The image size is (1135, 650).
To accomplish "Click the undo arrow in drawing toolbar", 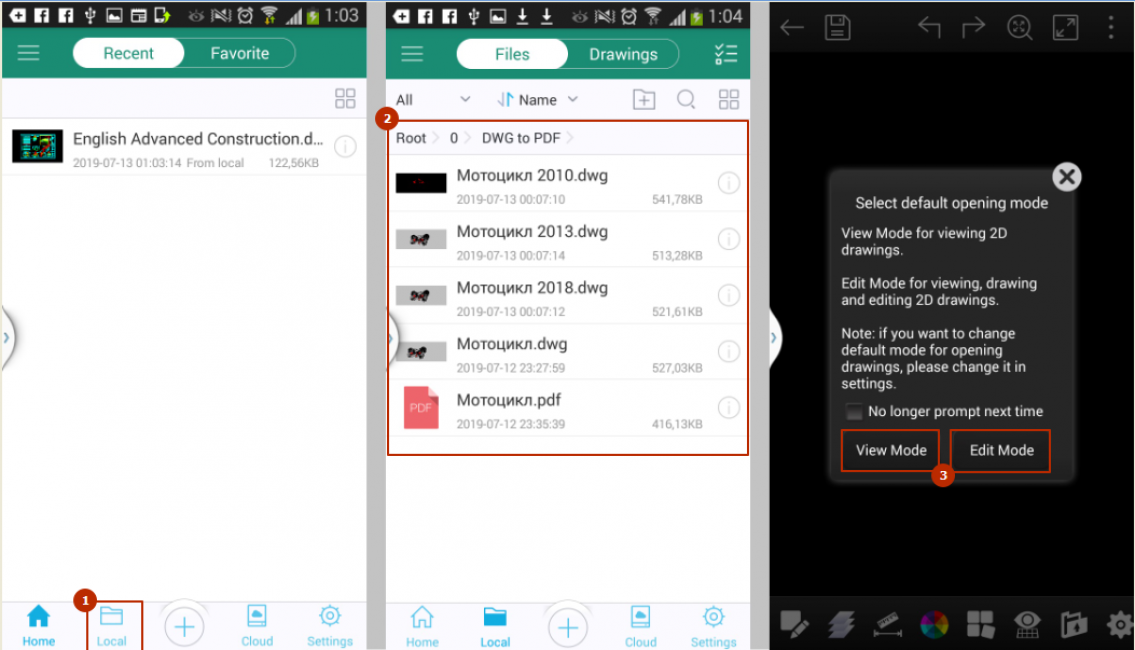I will (x=928, y=27).
